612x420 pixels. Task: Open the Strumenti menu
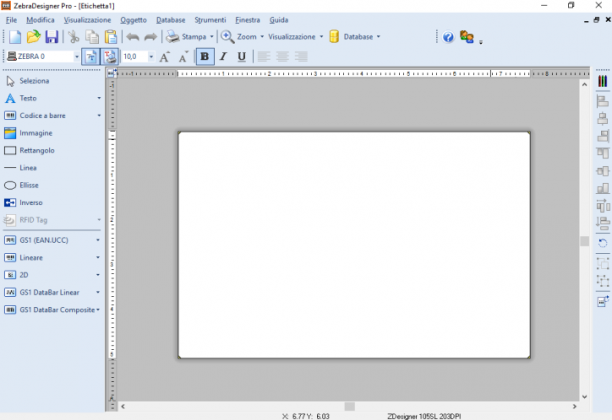[210, 20]
